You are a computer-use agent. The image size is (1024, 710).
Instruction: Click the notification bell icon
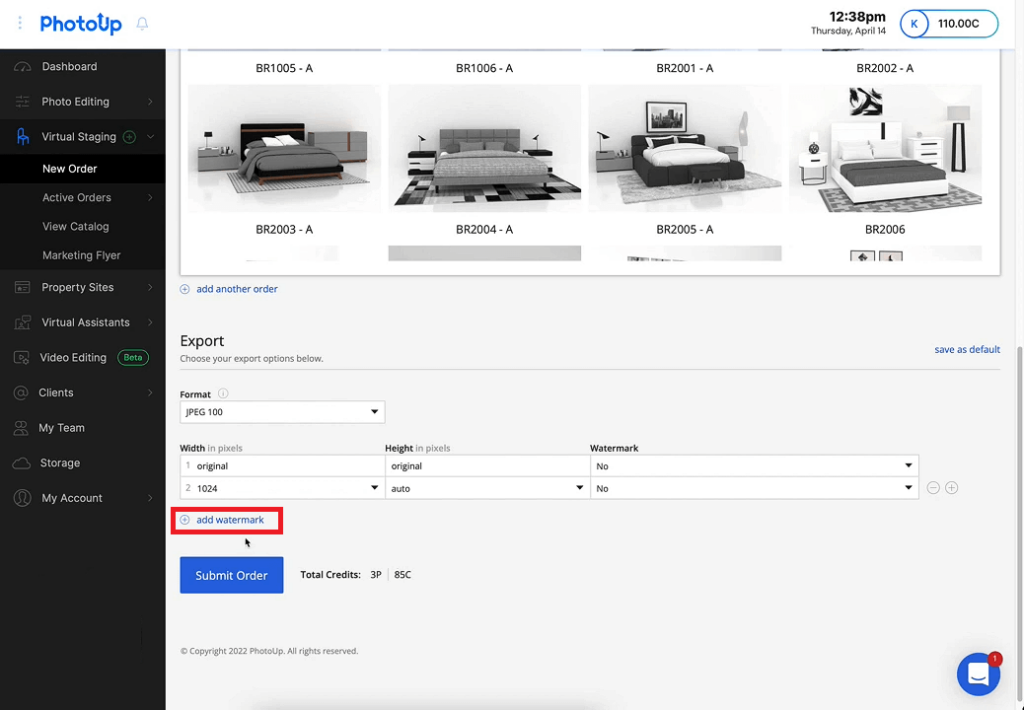142,24
